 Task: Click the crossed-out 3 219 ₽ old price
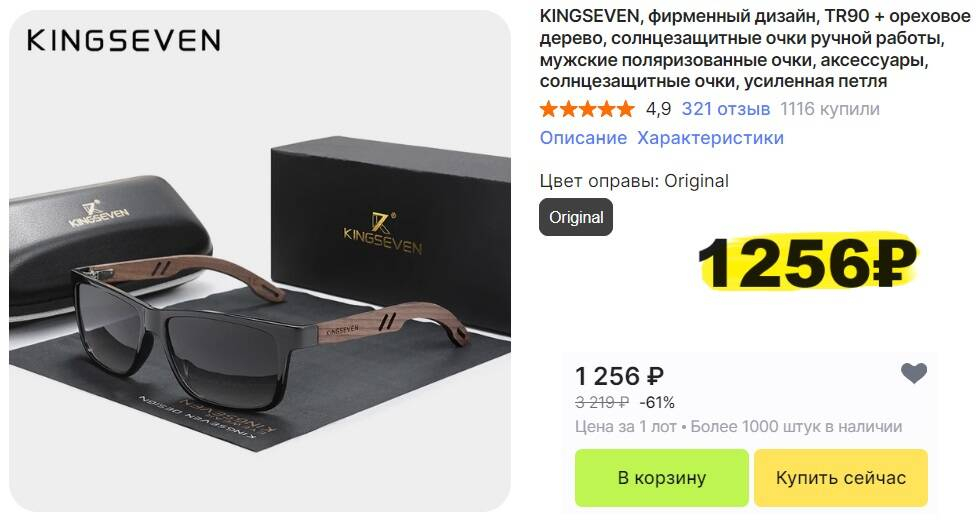602,403
